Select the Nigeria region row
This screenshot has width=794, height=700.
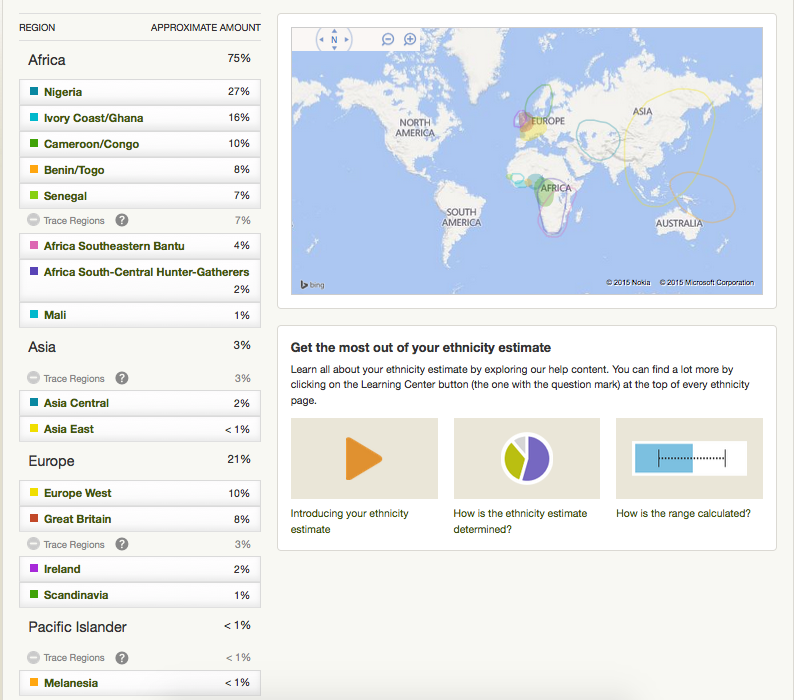(x=140, y=92)
